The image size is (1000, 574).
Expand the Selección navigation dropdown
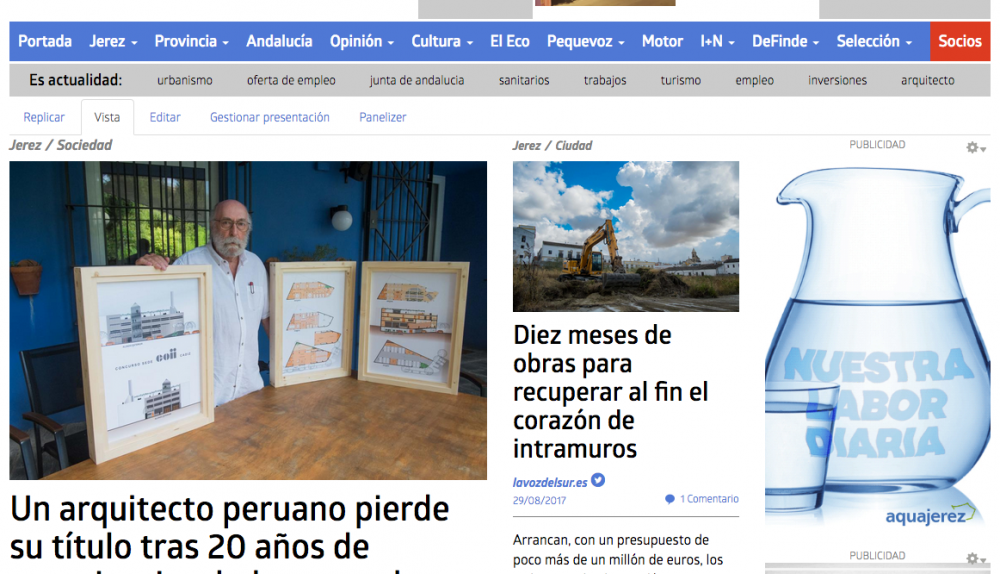point(874,41)
